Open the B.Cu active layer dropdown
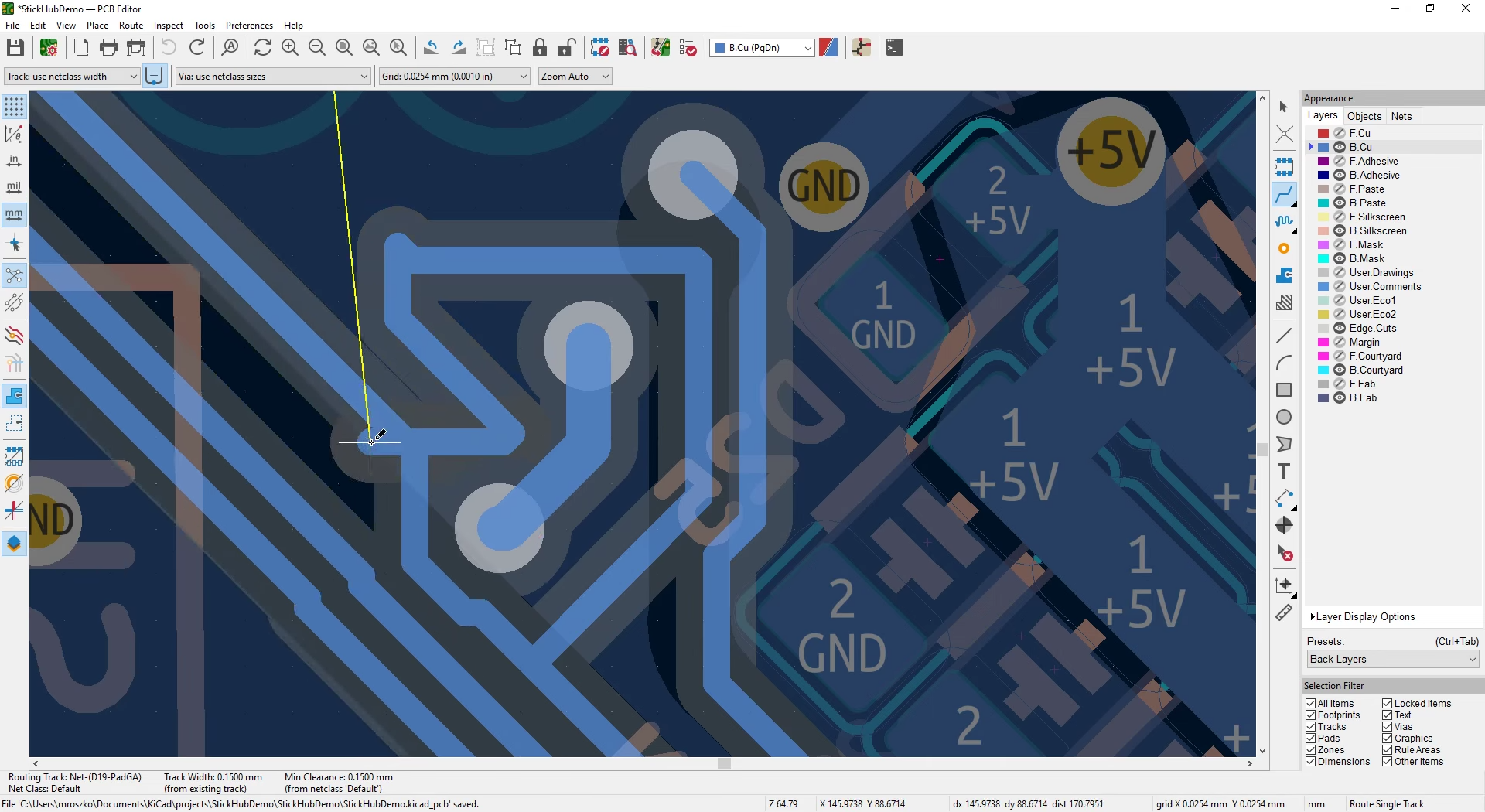Image resolution: width=1485 pixels, height=812 pixels. [x=762, y=48]
